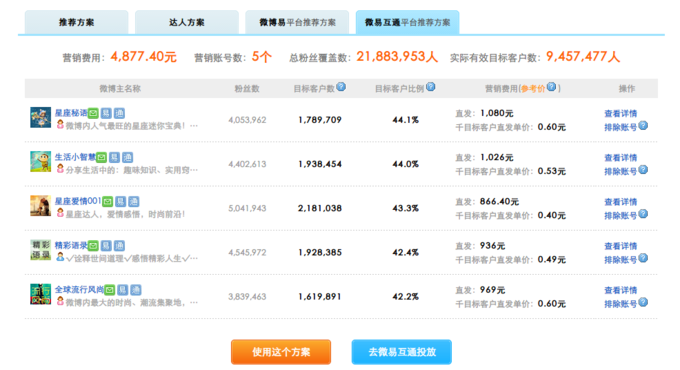
Task: View details (查看详情) for 星座秘语
Action: coord(621,114)
